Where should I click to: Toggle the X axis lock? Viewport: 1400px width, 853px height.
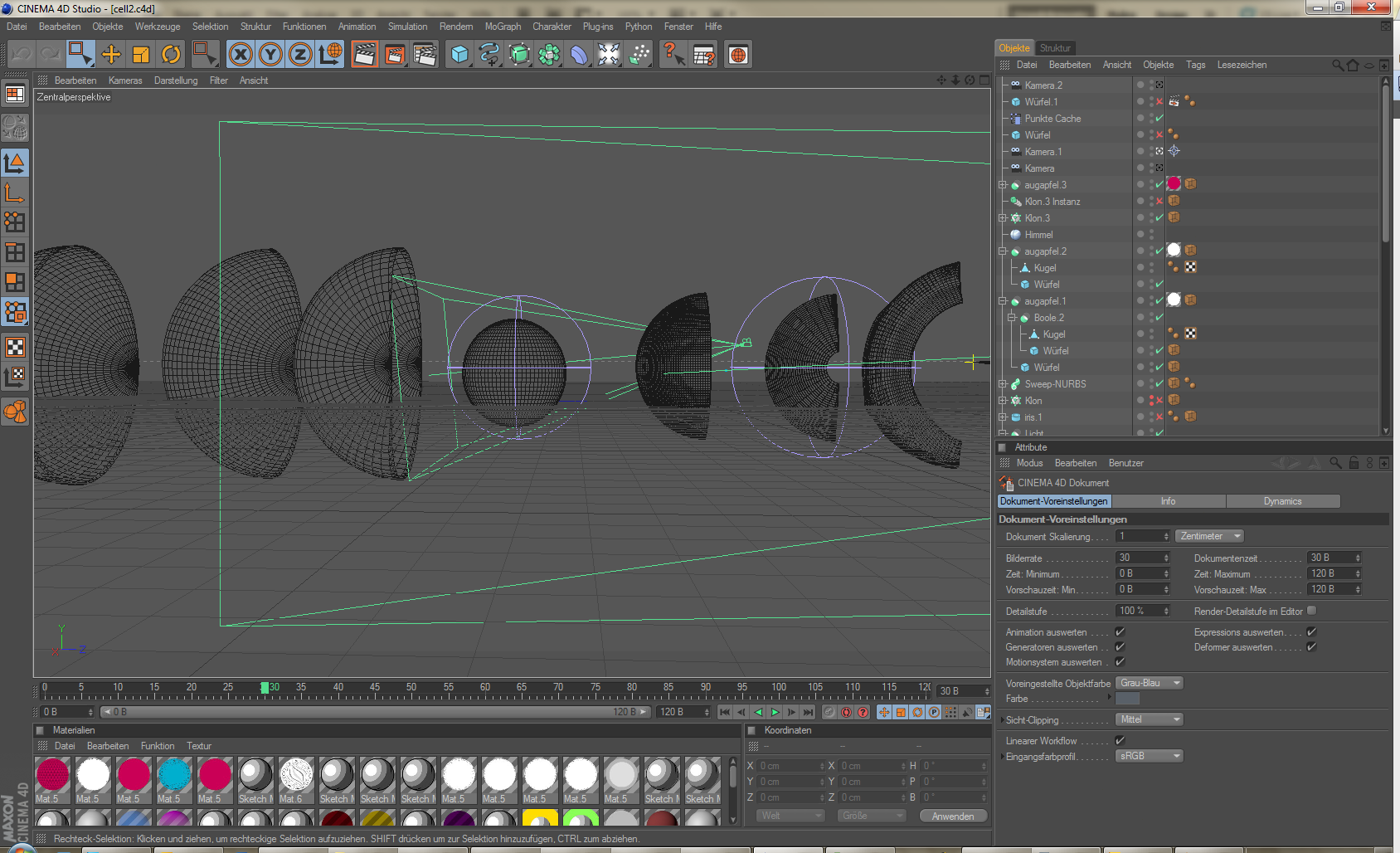click(x=241, y=55)
